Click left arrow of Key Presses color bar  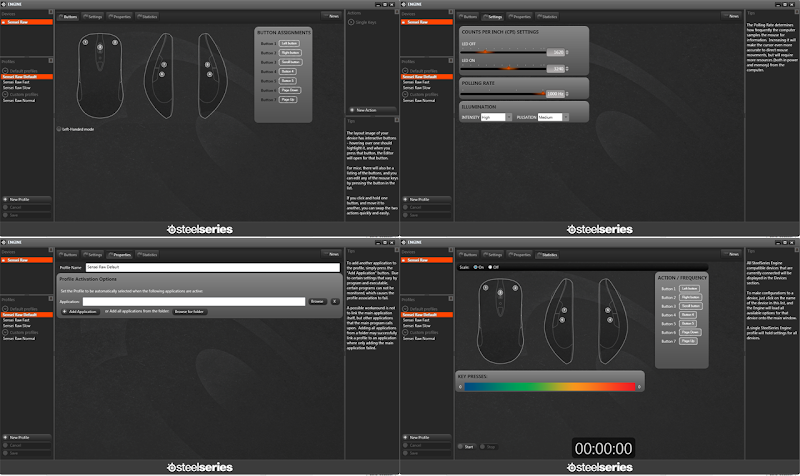[x=460, y=387]
